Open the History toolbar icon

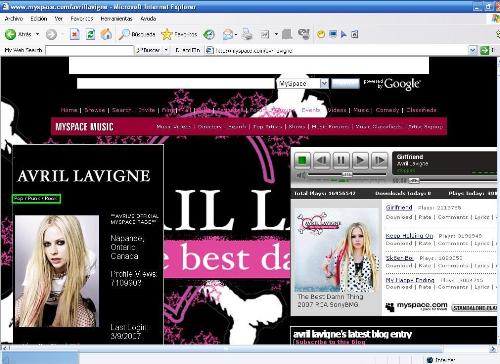coord(209,34)
